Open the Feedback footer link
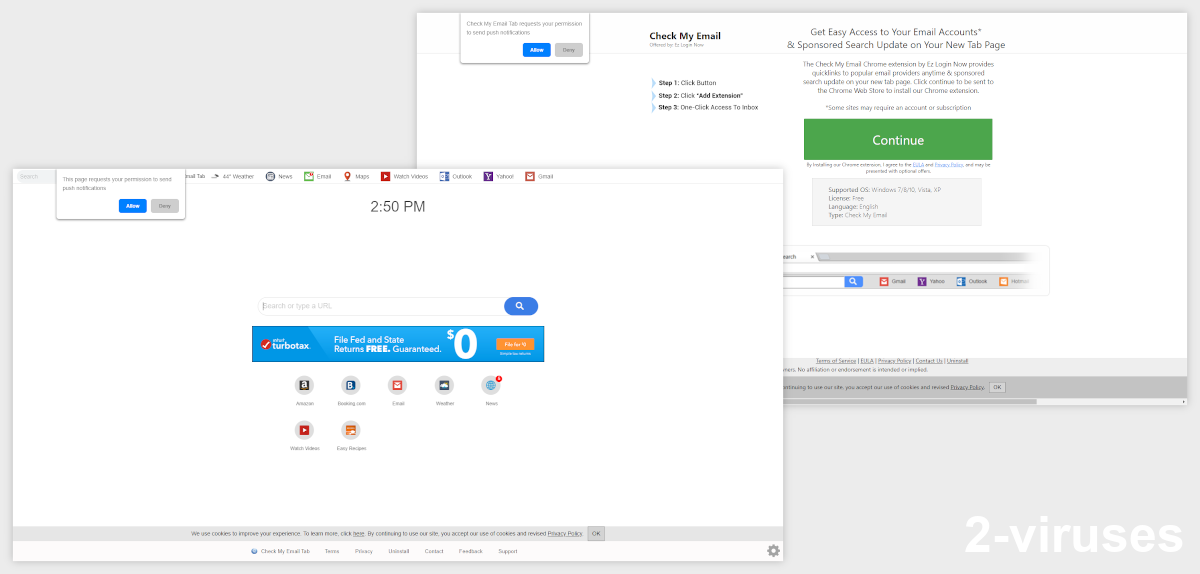This screenshot has width=1200, height=574. (471, 551)
